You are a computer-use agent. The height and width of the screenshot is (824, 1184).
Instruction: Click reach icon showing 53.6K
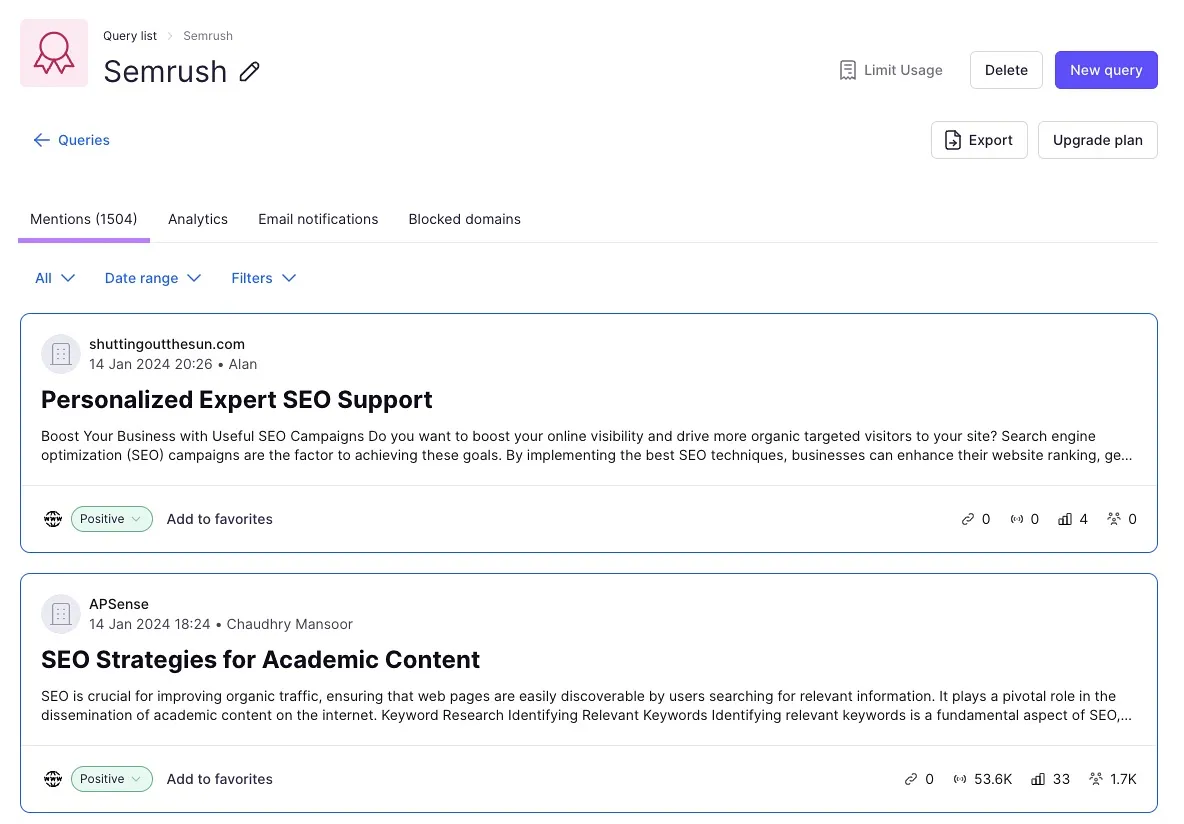point(960,779)
